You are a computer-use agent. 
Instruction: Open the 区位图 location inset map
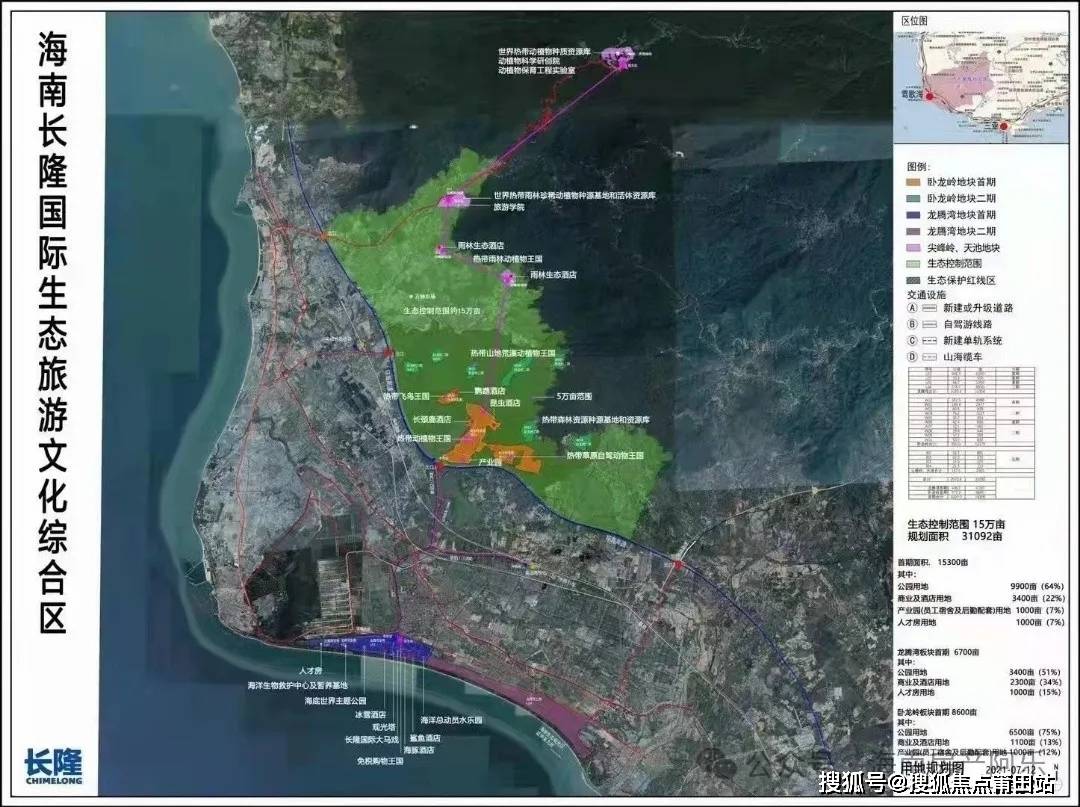coord(981,85)
